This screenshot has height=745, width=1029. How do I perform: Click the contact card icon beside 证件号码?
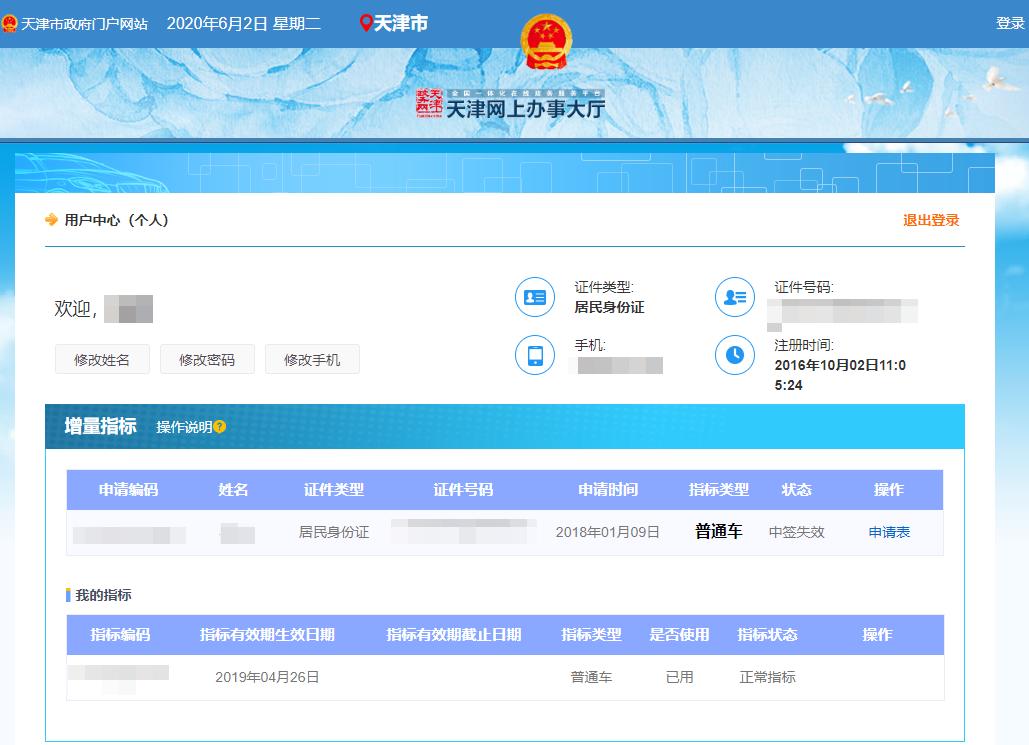735,296
